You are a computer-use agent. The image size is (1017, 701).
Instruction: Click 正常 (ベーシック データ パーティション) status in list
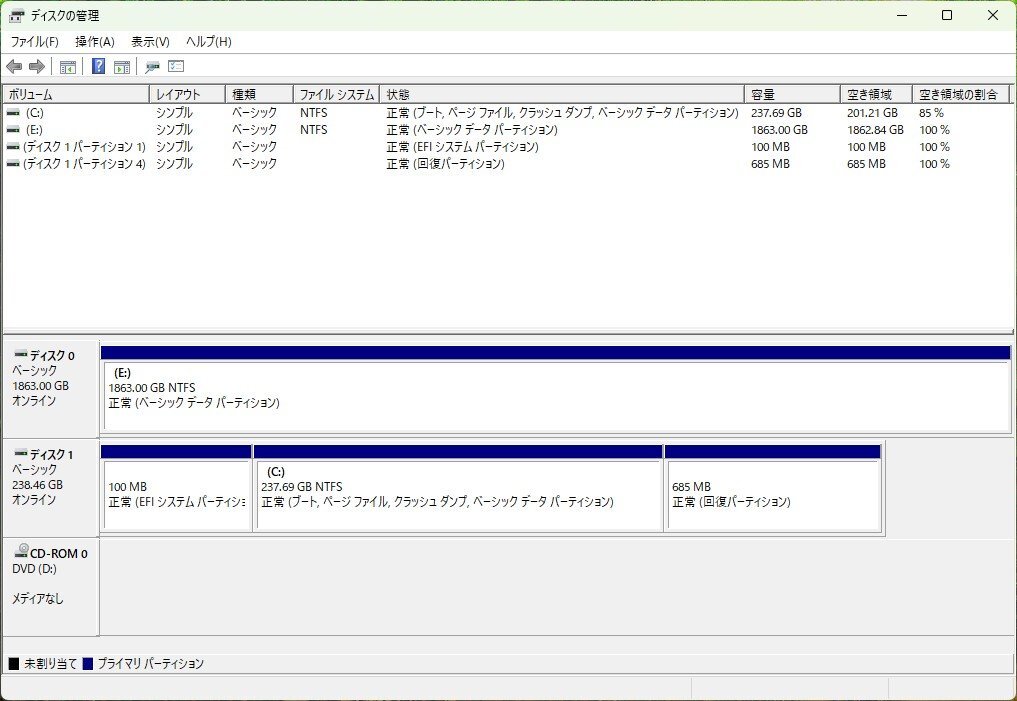[472, 130]
